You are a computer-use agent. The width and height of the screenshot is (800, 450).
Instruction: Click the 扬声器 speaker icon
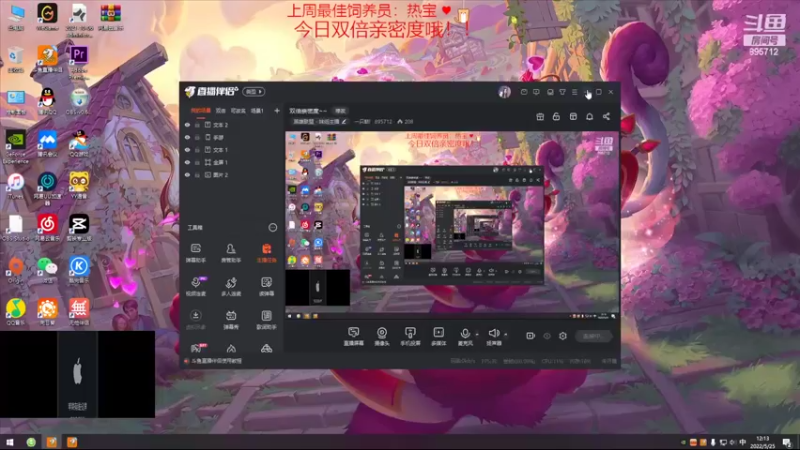493,334
